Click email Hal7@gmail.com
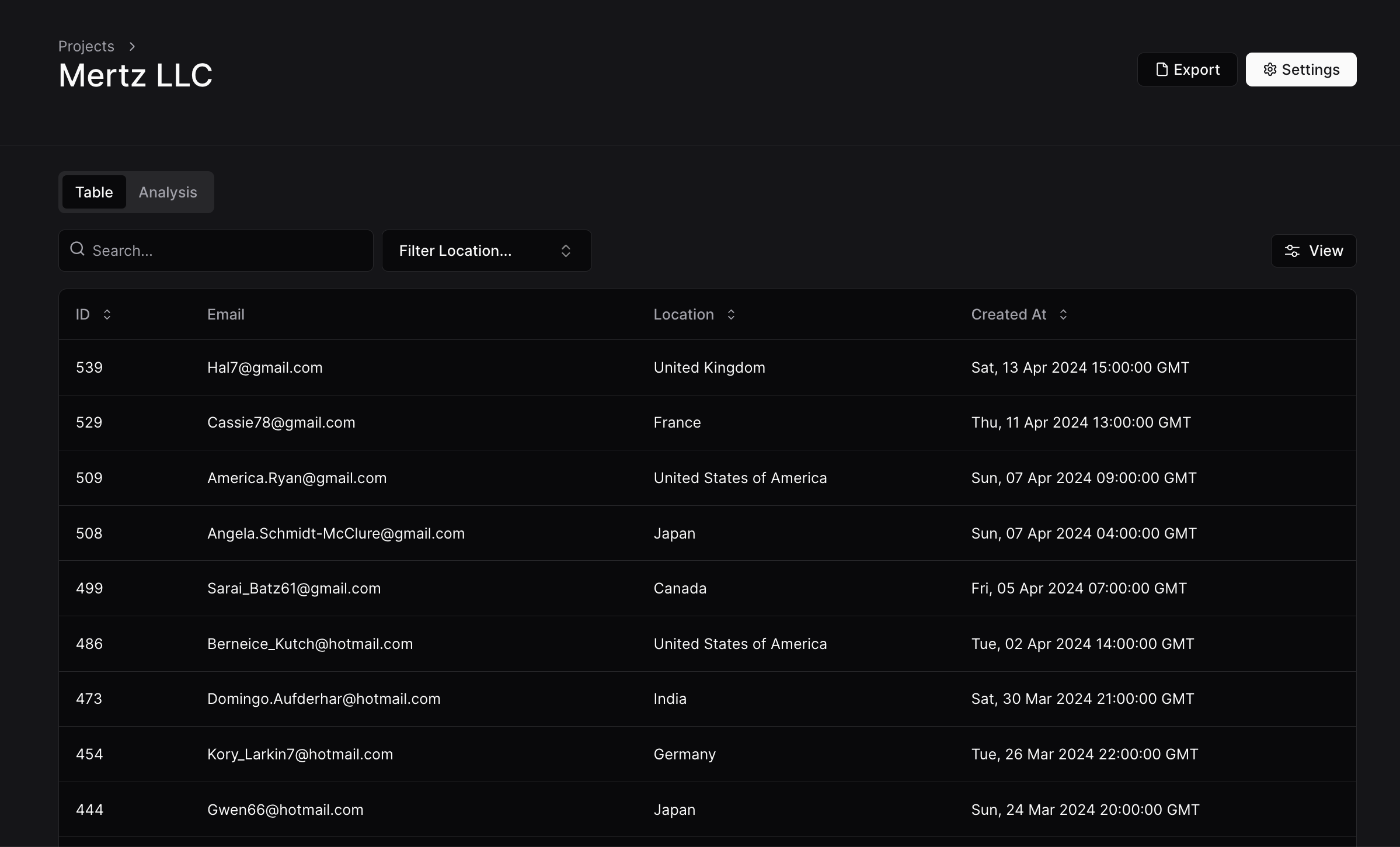 pos(265,367)
